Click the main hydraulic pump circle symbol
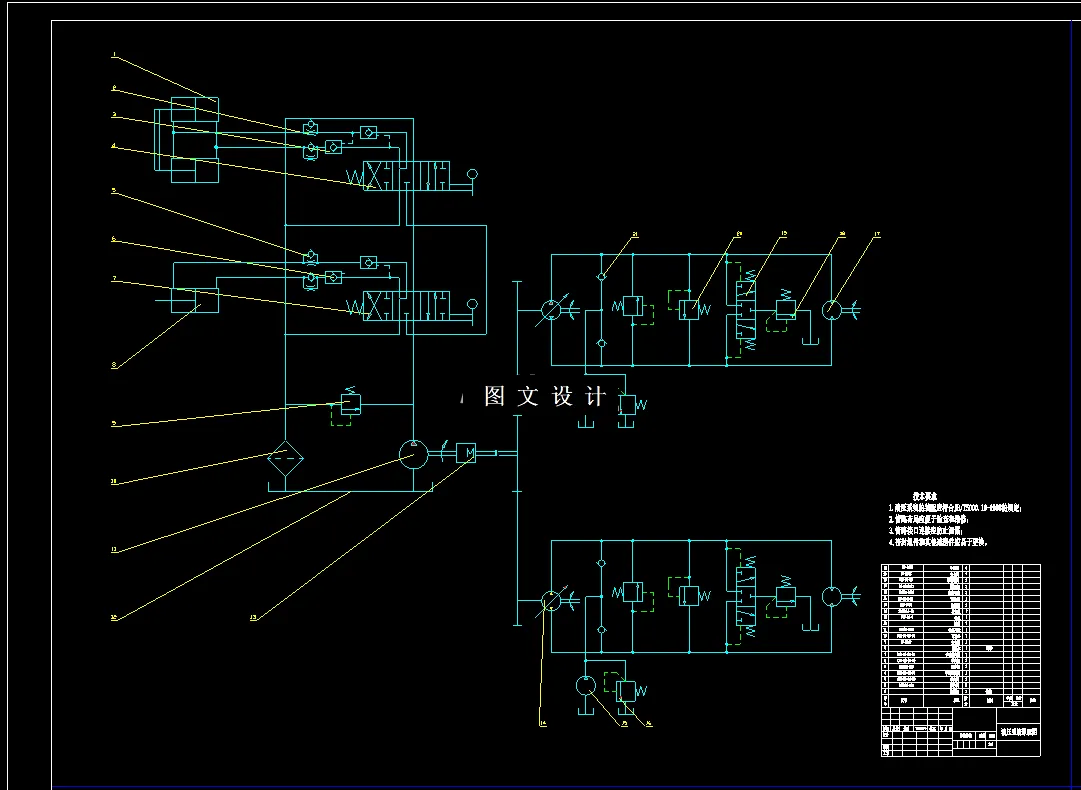 coord(413,453)
